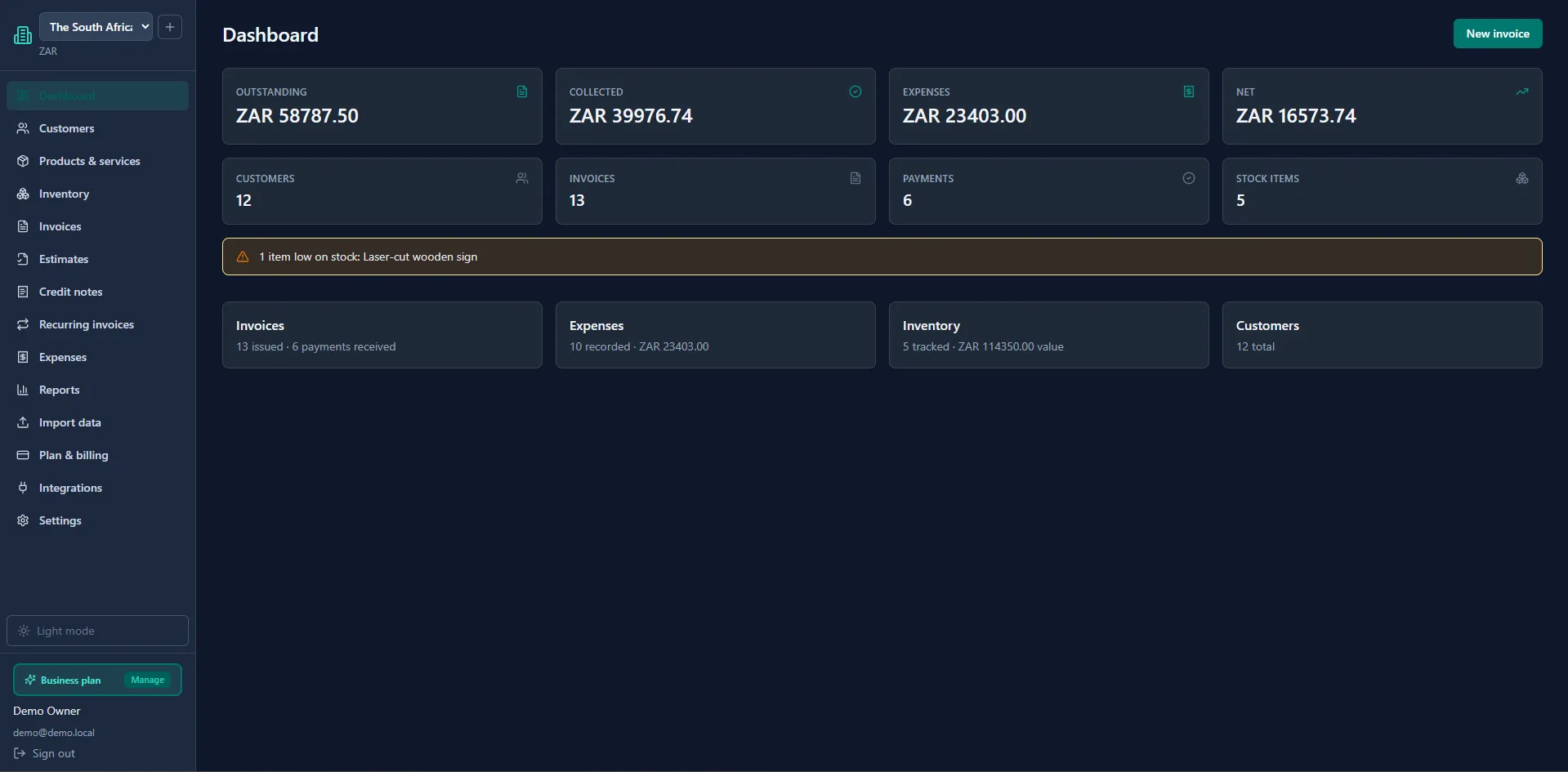Image resolution: width=1568 pixels, height=772 pixels.
Task: Click the Manage plan button
Action: pos(148,680)
